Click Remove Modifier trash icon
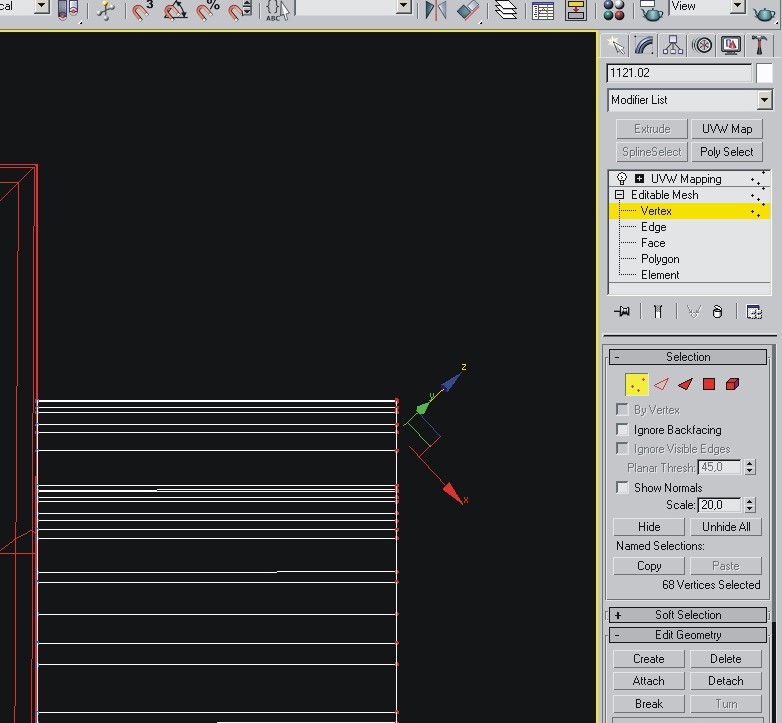This screenshot has height=723, width=782. click(718, 312)
